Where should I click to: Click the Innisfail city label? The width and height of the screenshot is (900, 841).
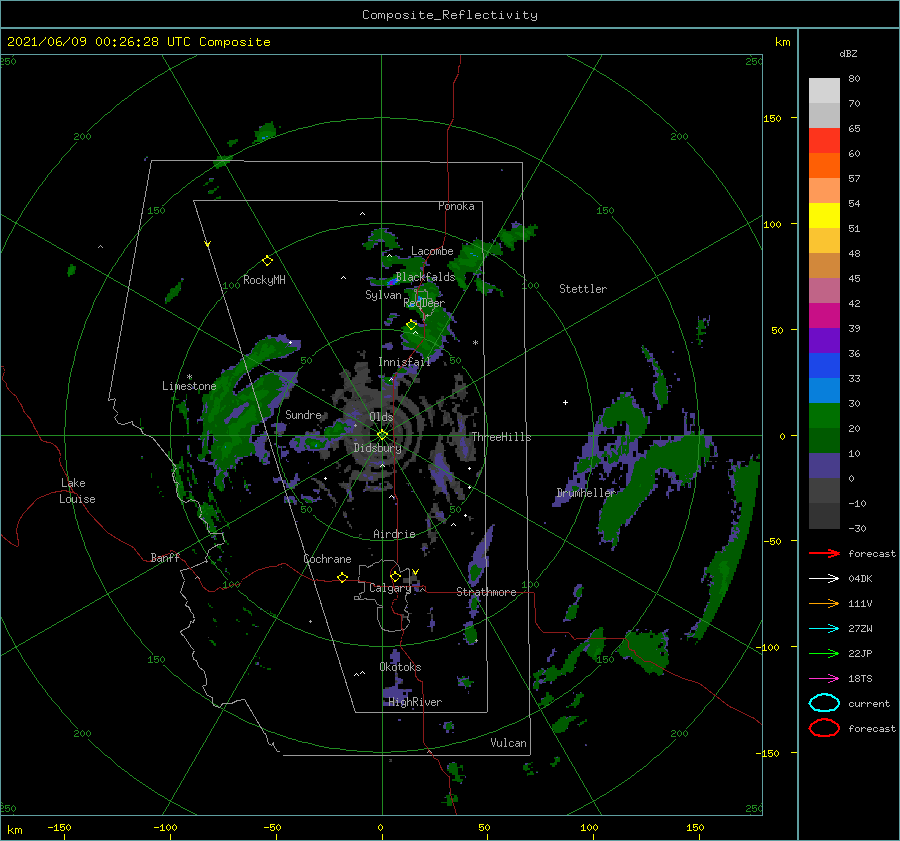tap(404, 362)
